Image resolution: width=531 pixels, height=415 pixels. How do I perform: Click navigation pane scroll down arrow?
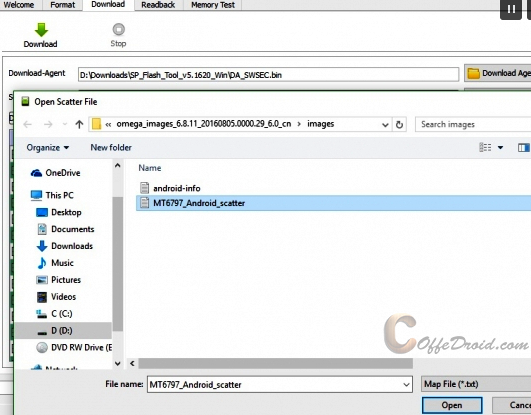(118, 364)
